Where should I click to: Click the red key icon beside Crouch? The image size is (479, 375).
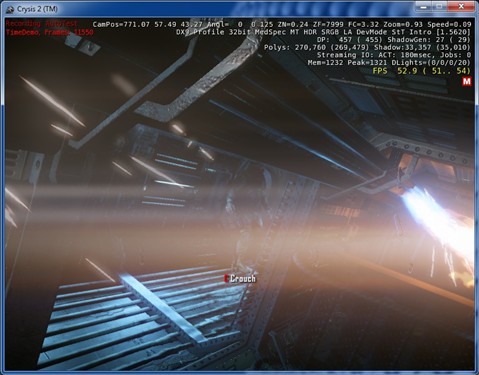point(226,279)
